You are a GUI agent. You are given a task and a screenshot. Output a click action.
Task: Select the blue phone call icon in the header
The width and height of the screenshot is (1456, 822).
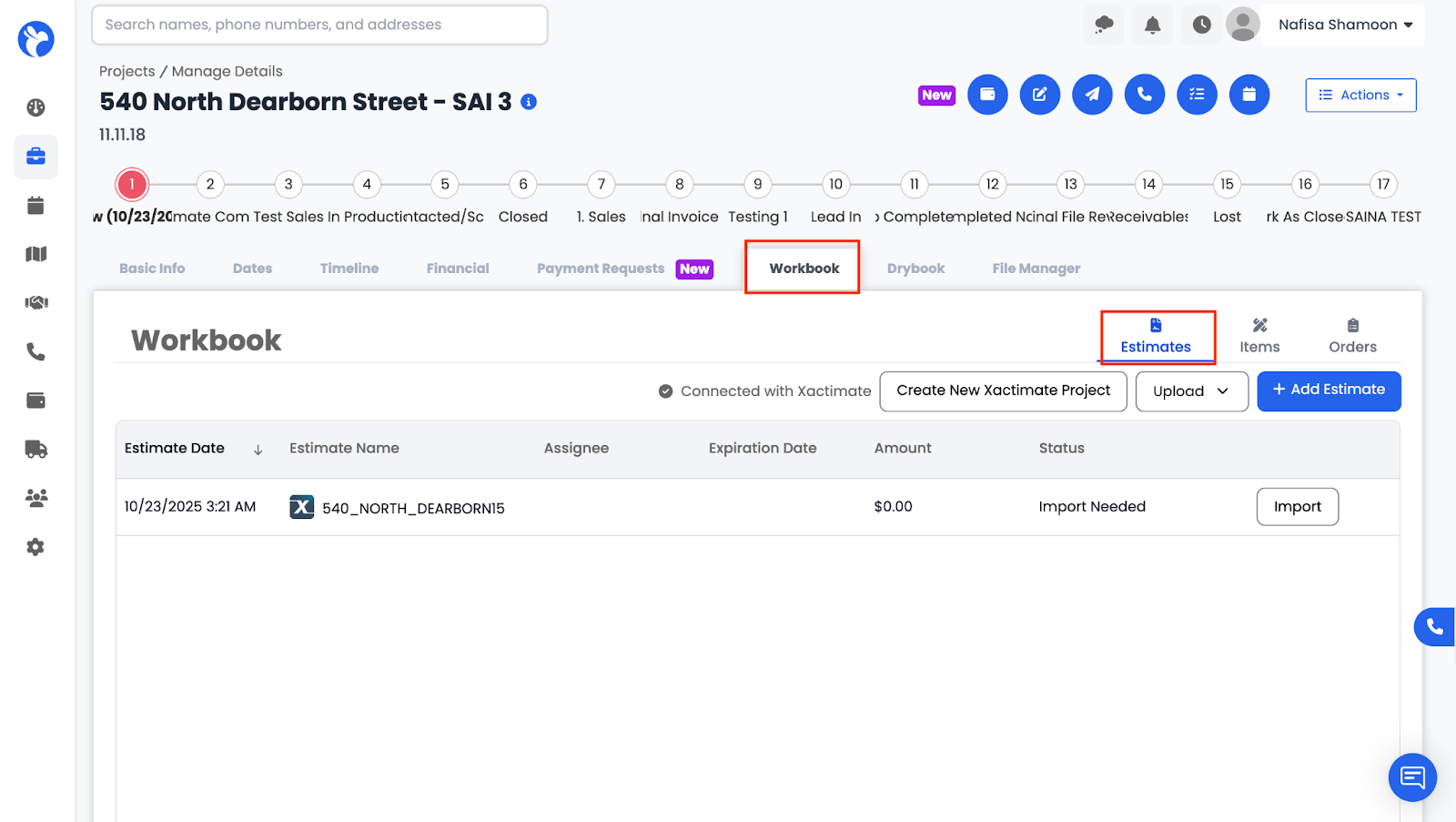(x=1144, y=94)
